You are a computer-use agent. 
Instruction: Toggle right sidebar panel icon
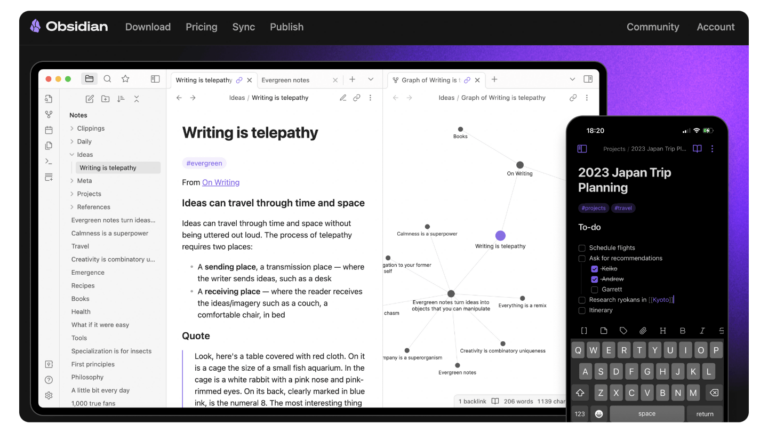click(x=588, y=79)
